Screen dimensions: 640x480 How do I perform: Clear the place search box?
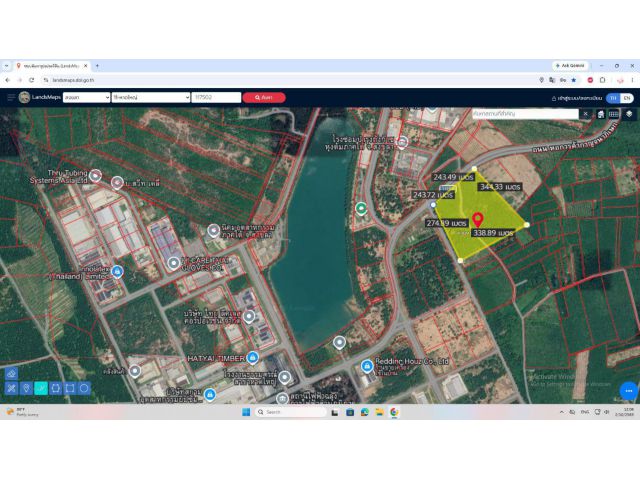pos(585,114)
